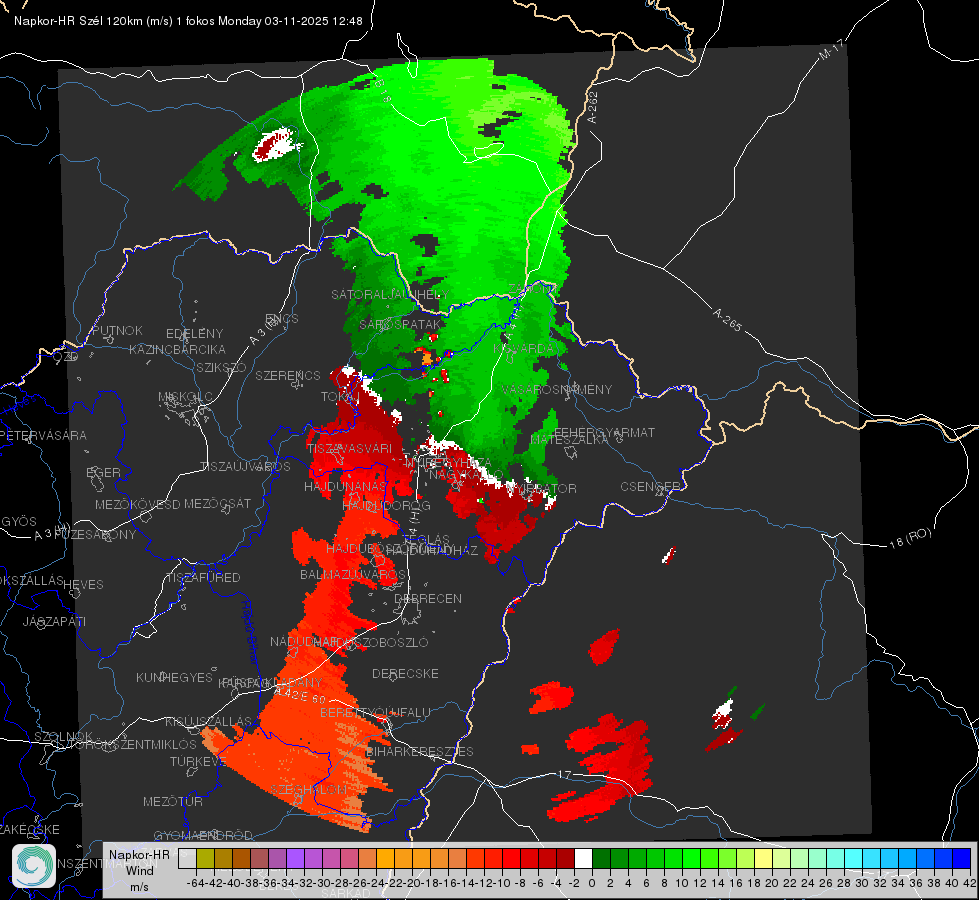
Task: Select the title text 'Napkor-HR Szél 120km (m/s)'
Action: tap(93, 21)
